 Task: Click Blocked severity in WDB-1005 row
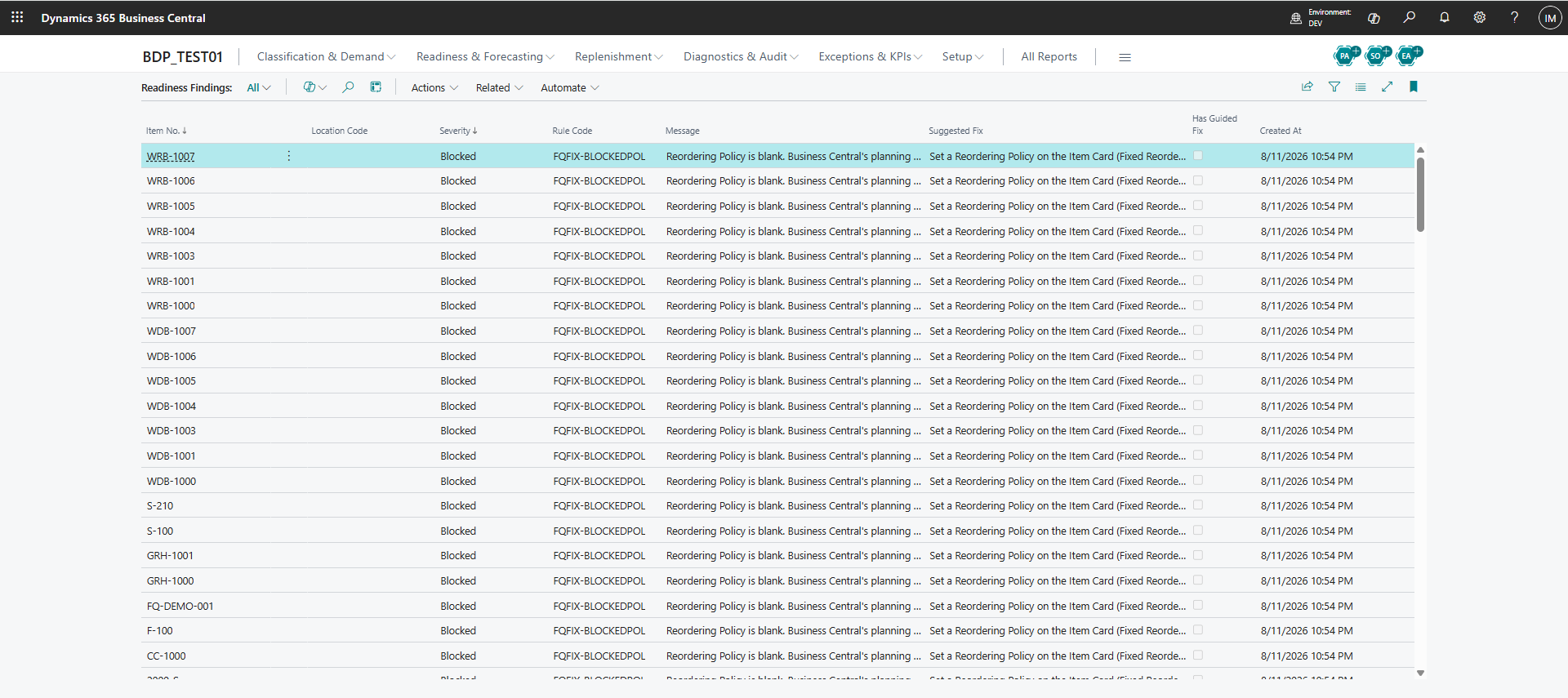(458, 380)
